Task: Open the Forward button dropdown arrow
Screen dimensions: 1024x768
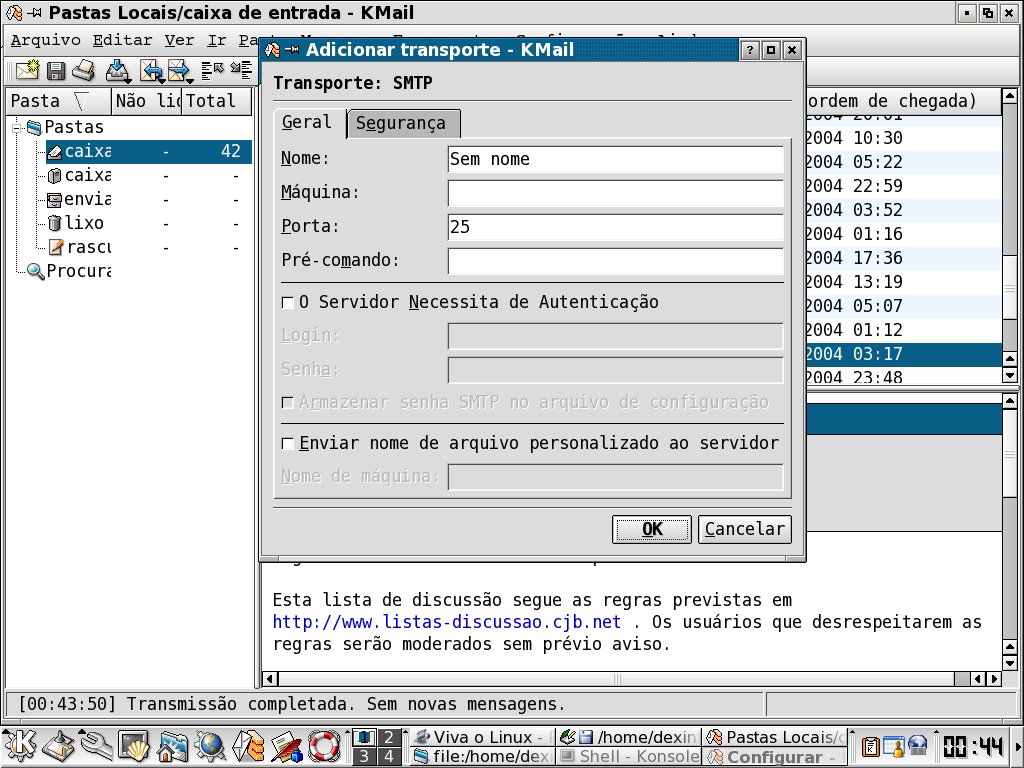Action: coord(189,81)
